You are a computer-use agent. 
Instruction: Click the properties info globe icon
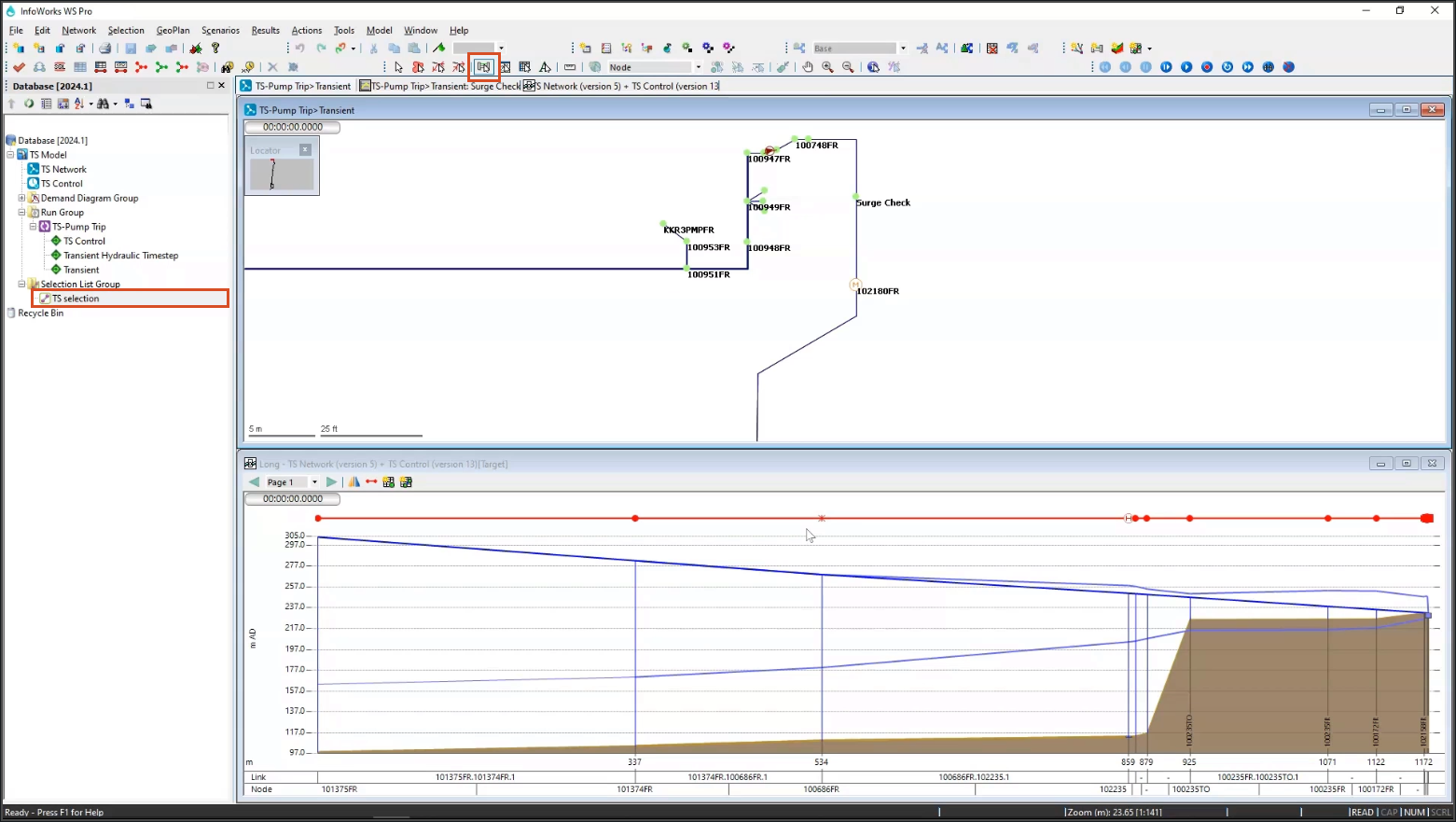coord(873,67)
